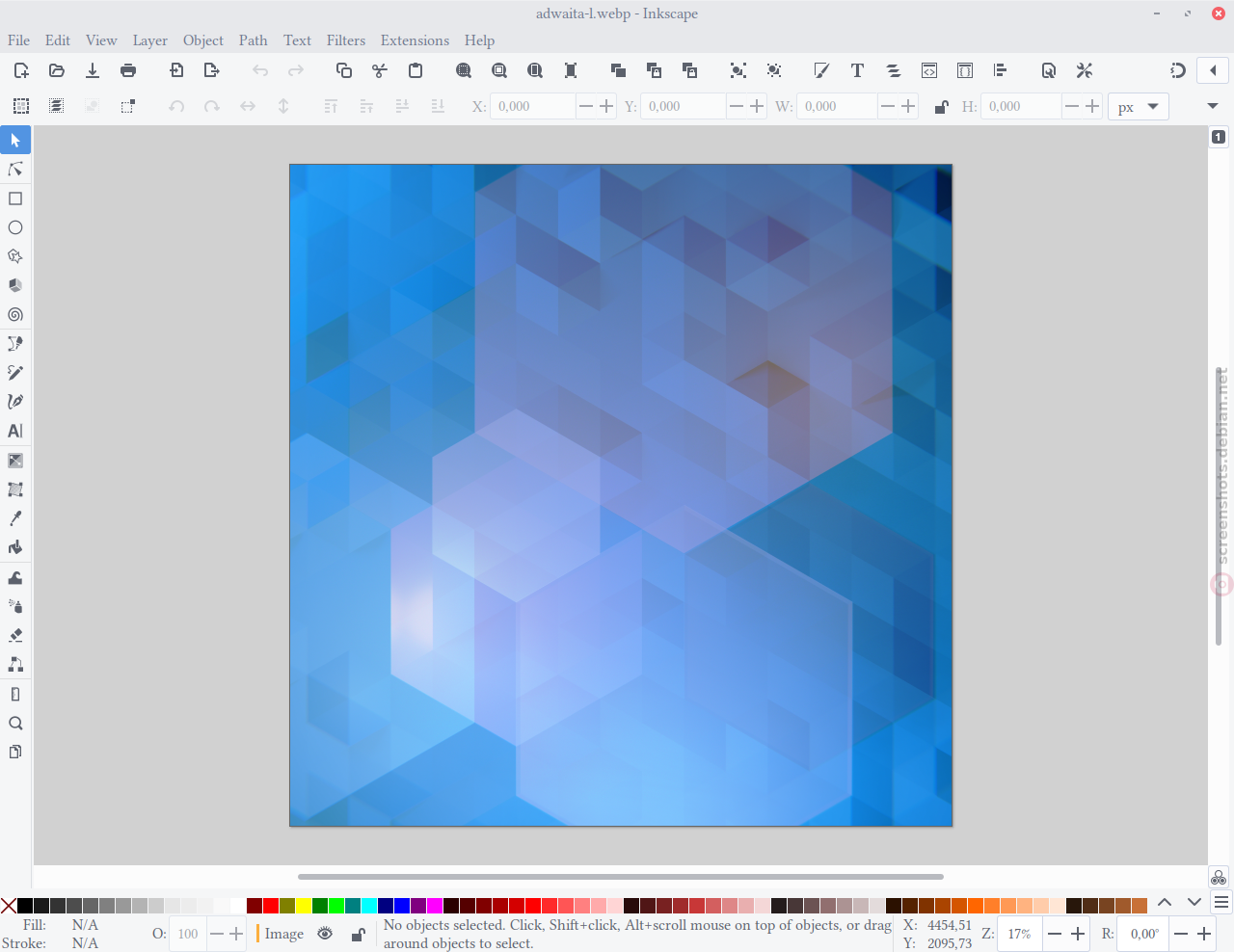The image size is (1234, 952).
Task: Select the Eraser tool
Action: point(15,635)
